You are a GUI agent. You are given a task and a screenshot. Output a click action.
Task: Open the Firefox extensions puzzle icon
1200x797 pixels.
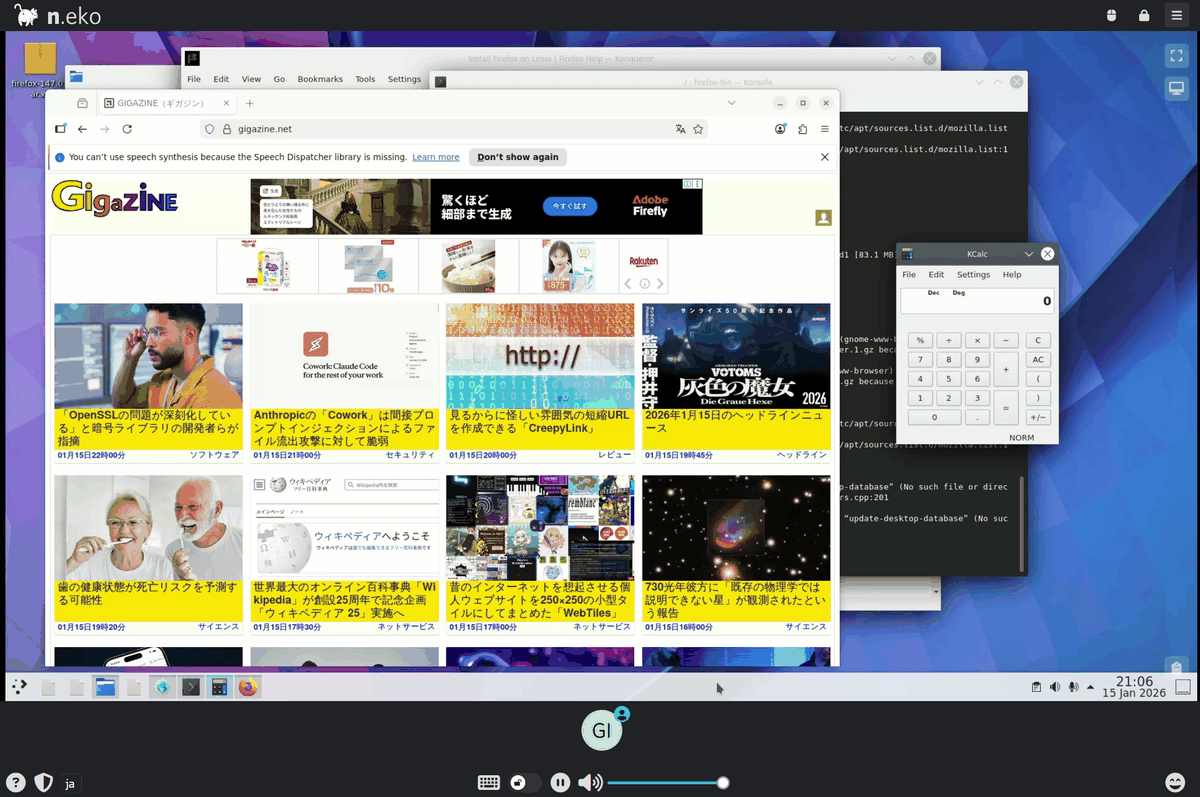pos(803,129)
